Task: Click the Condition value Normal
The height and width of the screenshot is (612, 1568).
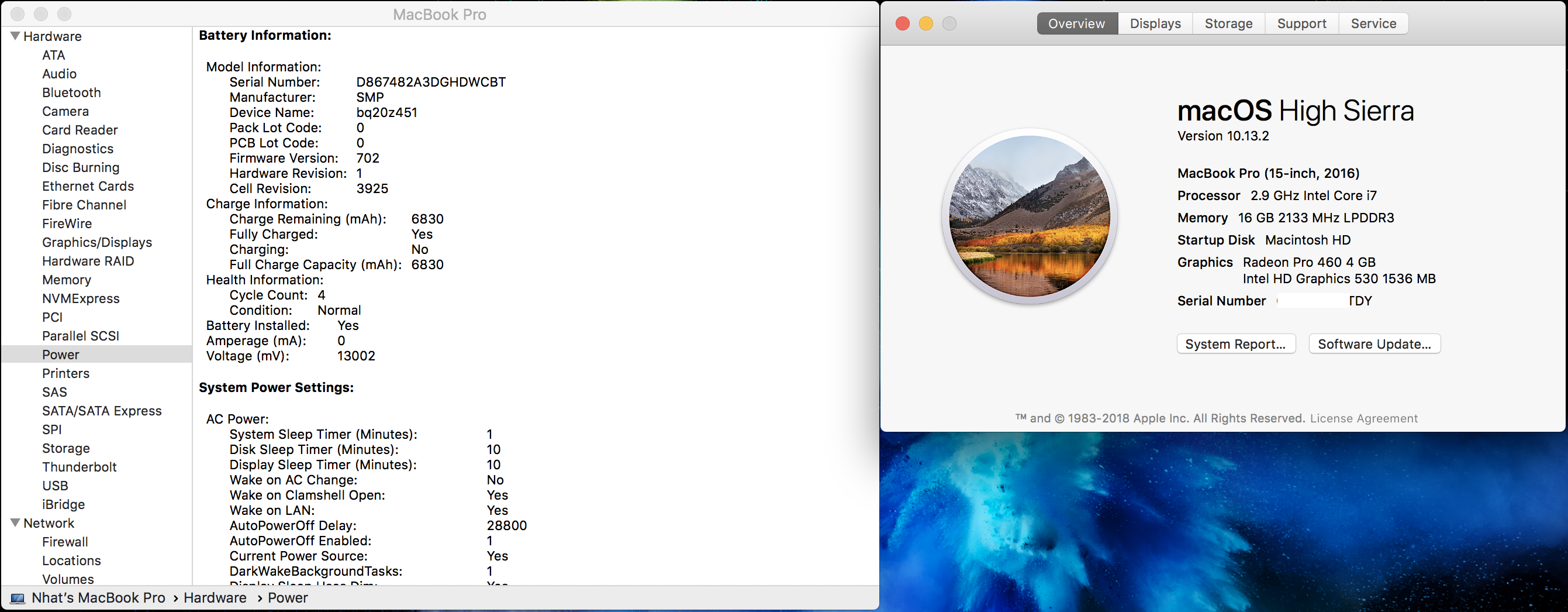Action: click(x=339, y=311)
